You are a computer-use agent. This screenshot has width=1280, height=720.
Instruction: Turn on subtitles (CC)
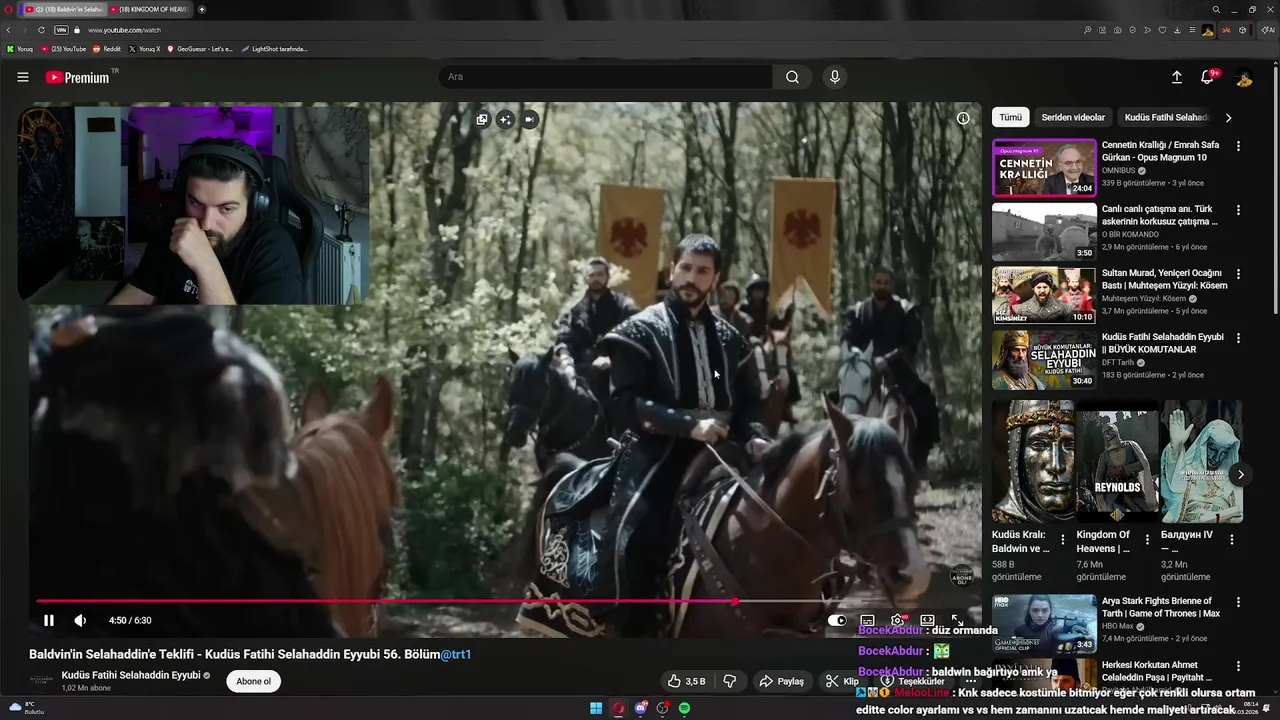(867, 620)
